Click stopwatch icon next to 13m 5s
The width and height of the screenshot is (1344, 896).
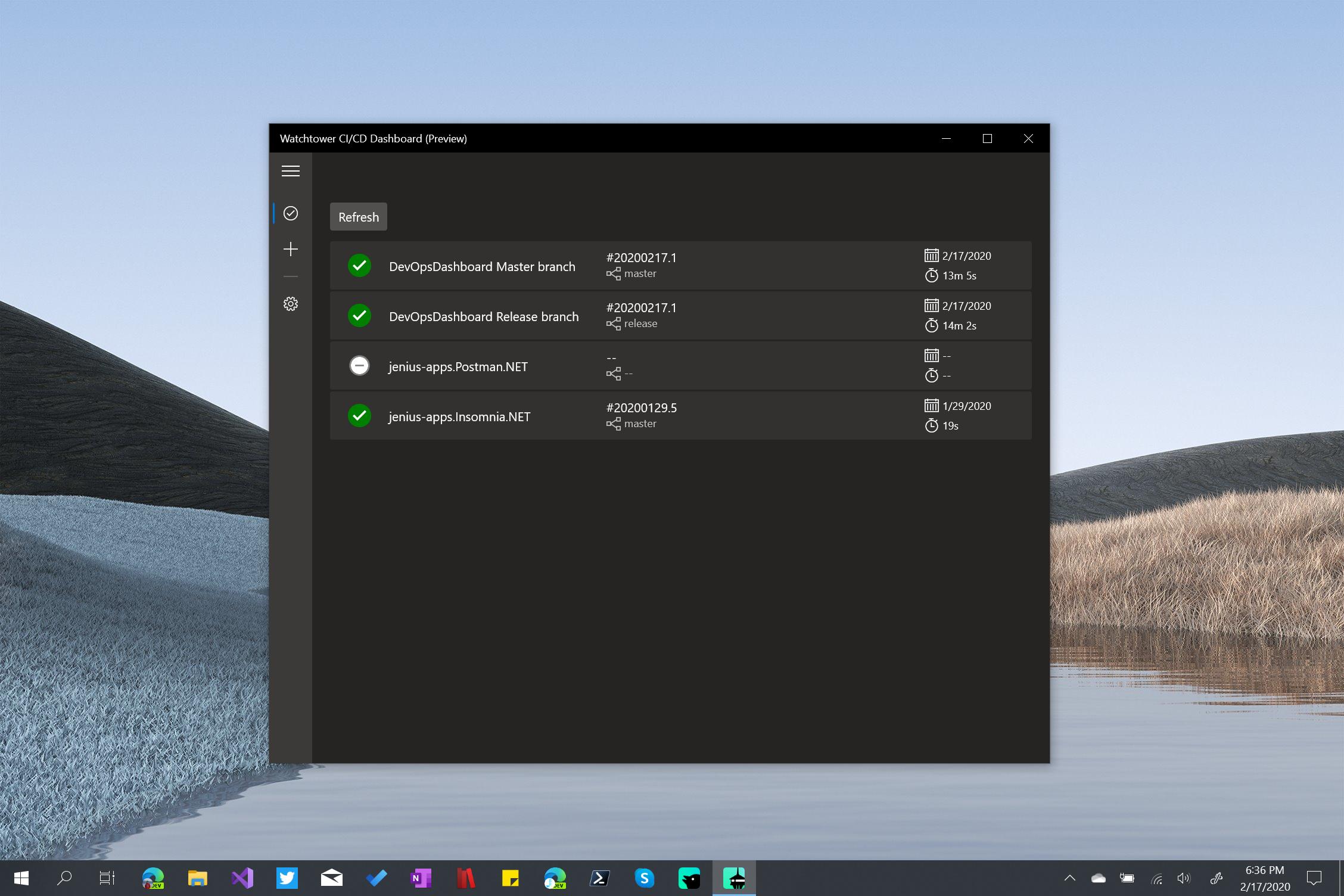tap(931, 275)
